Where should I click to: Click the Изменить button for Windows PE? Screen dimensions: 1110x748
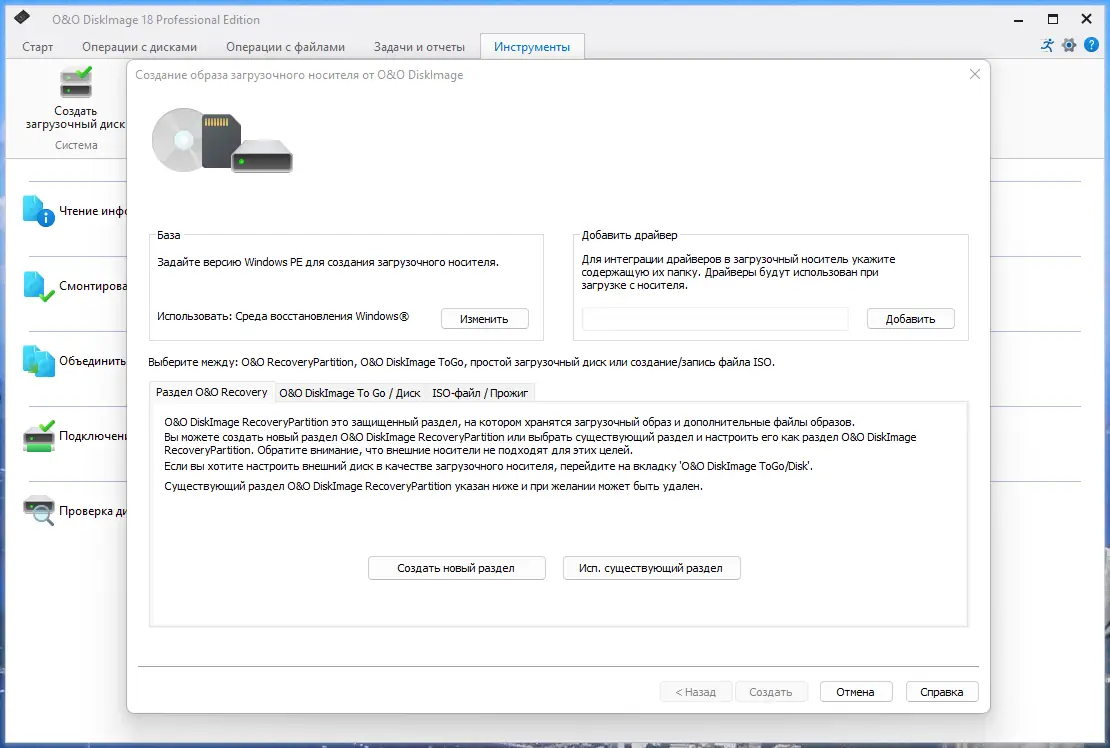484,318
